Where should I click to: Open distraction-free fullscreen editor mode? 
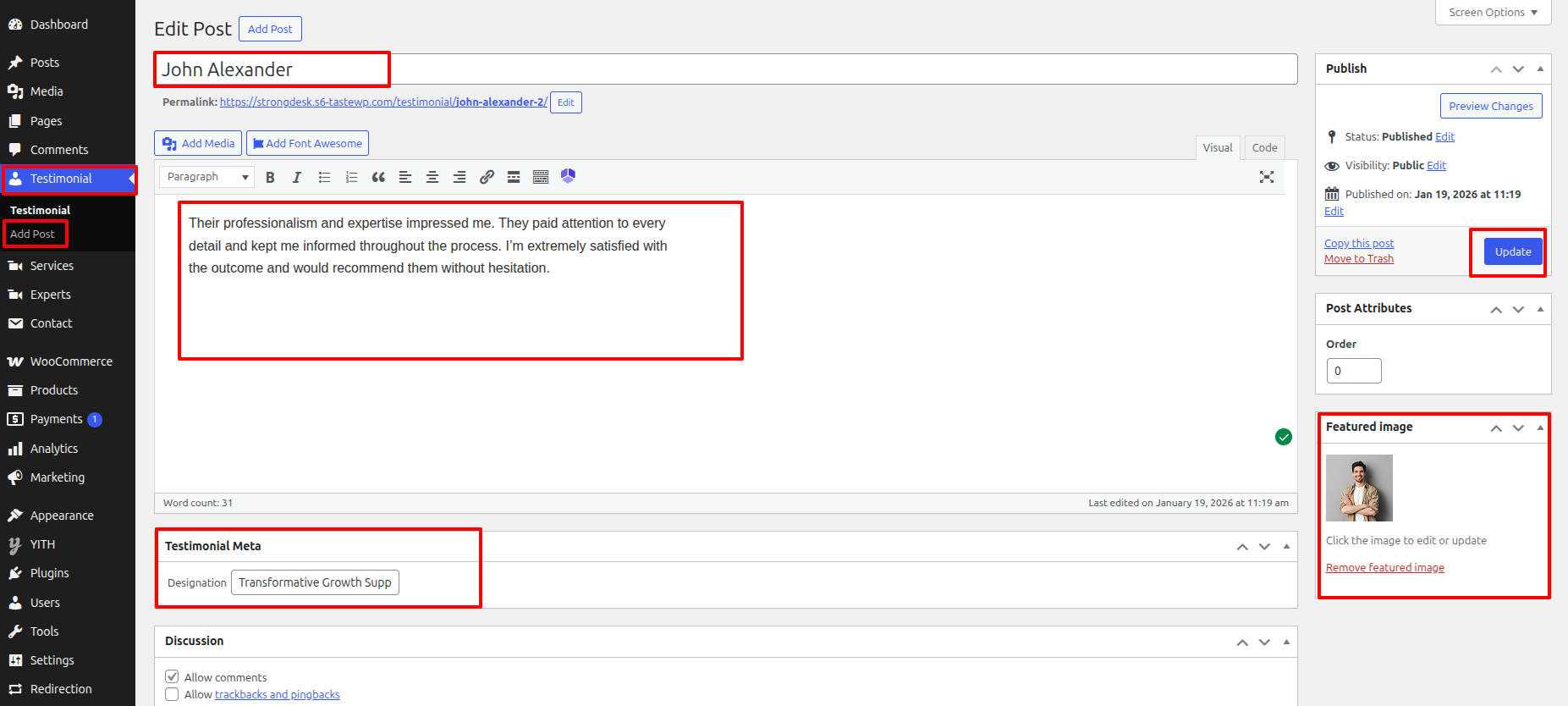[x=1266, y=177]
